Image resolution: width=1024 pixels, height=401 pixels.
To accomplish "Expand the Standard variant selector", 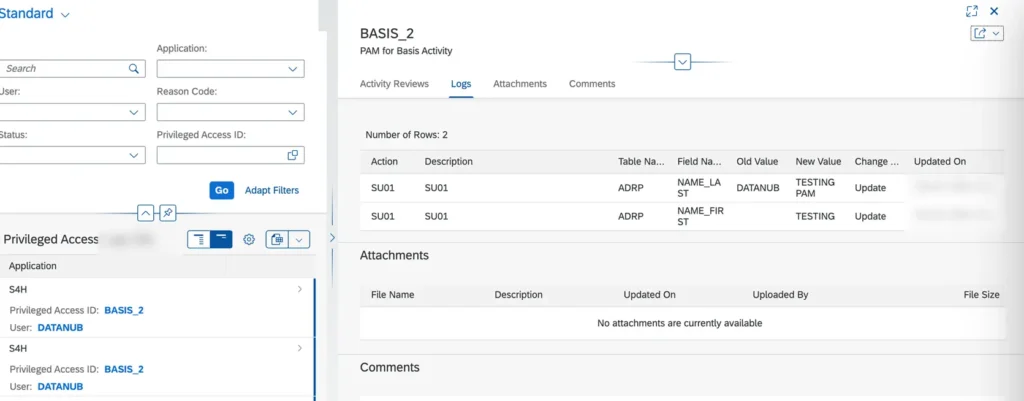I will pyautogui.click(x=66, y=15).
